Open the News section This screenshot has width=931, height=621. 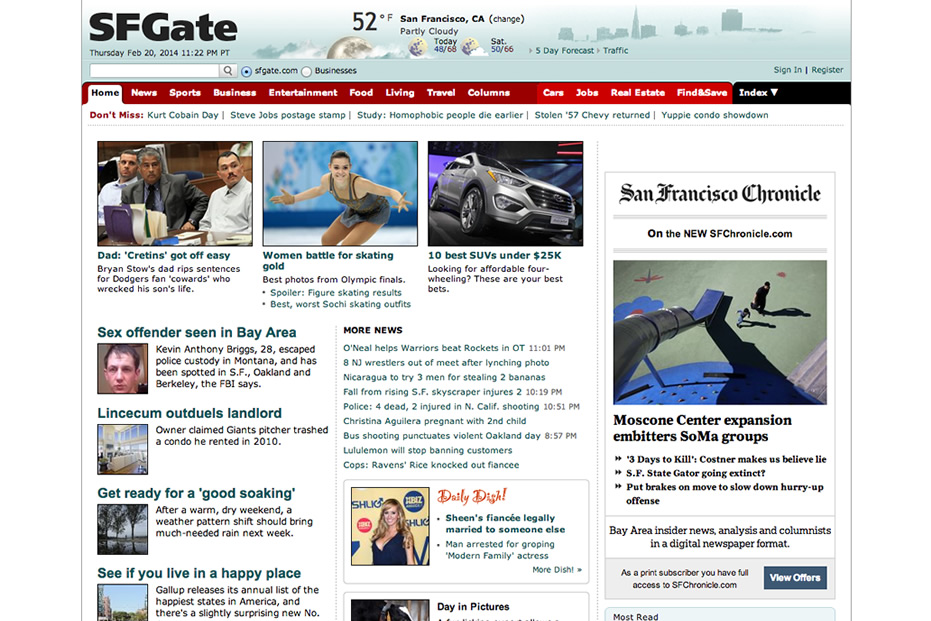pos(144,93)
